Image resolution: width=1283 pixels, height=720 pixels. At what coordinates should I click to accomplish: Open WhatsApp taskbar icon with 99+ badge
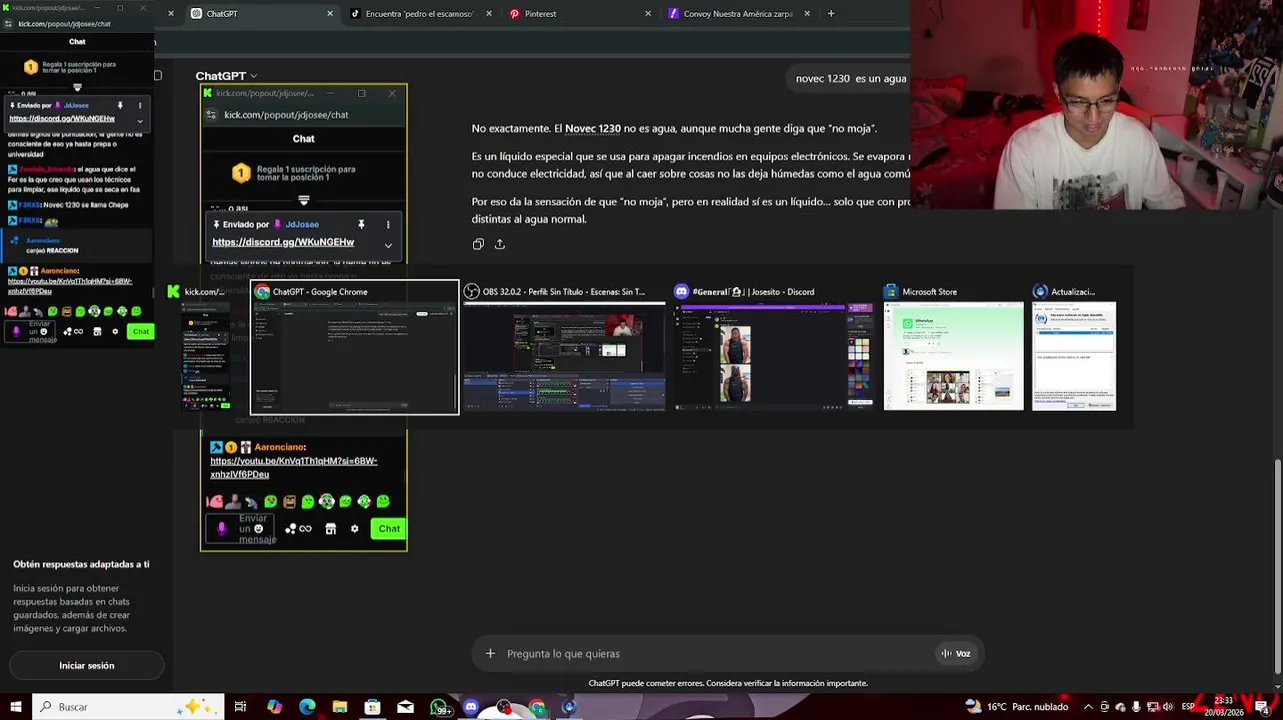pos(439,707)
